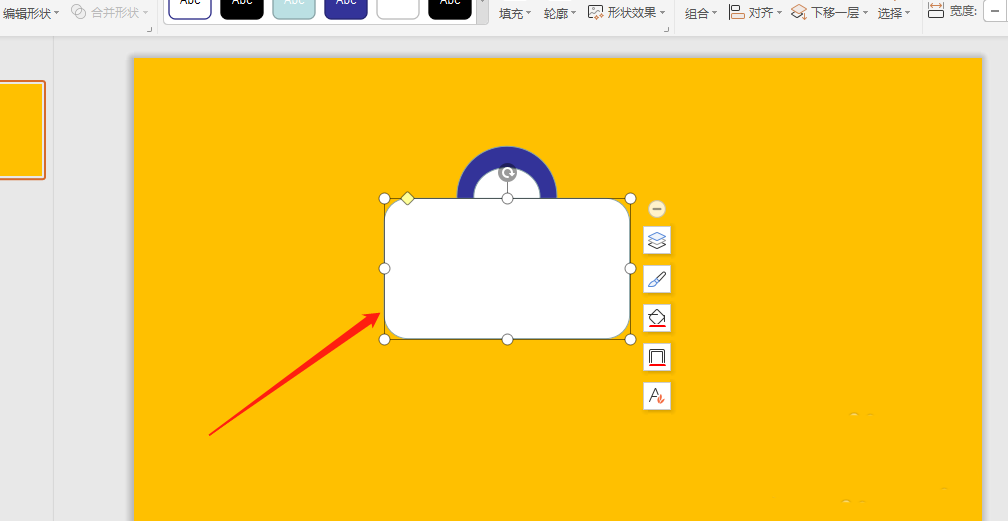Open the 编辑形状 dropdown in the ribbon
The width and height of the screenshot is (1008, 521).
(x=31, y=13)
